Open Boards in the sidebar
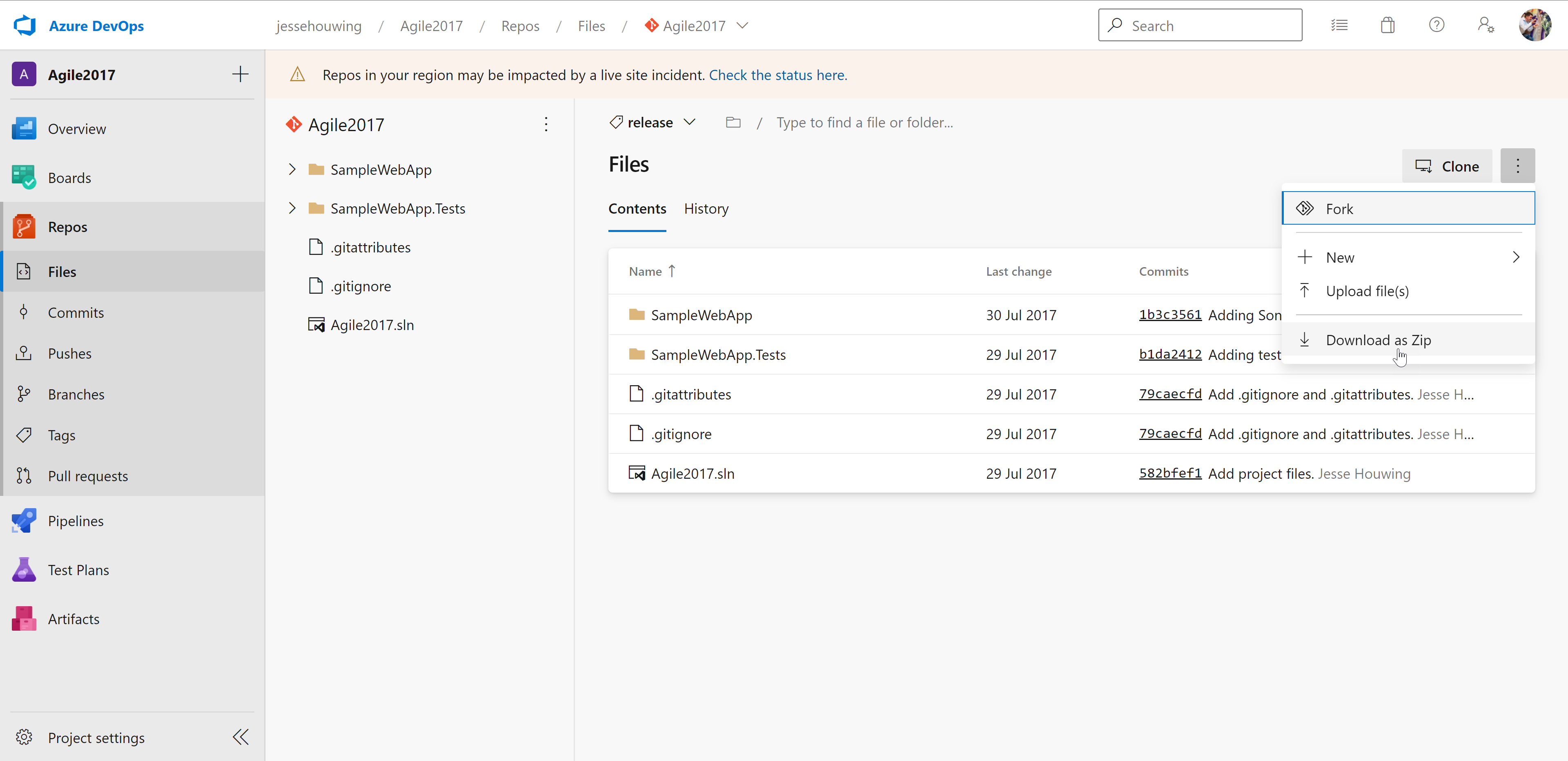The image size is (1568, 761). click(133, 178)
